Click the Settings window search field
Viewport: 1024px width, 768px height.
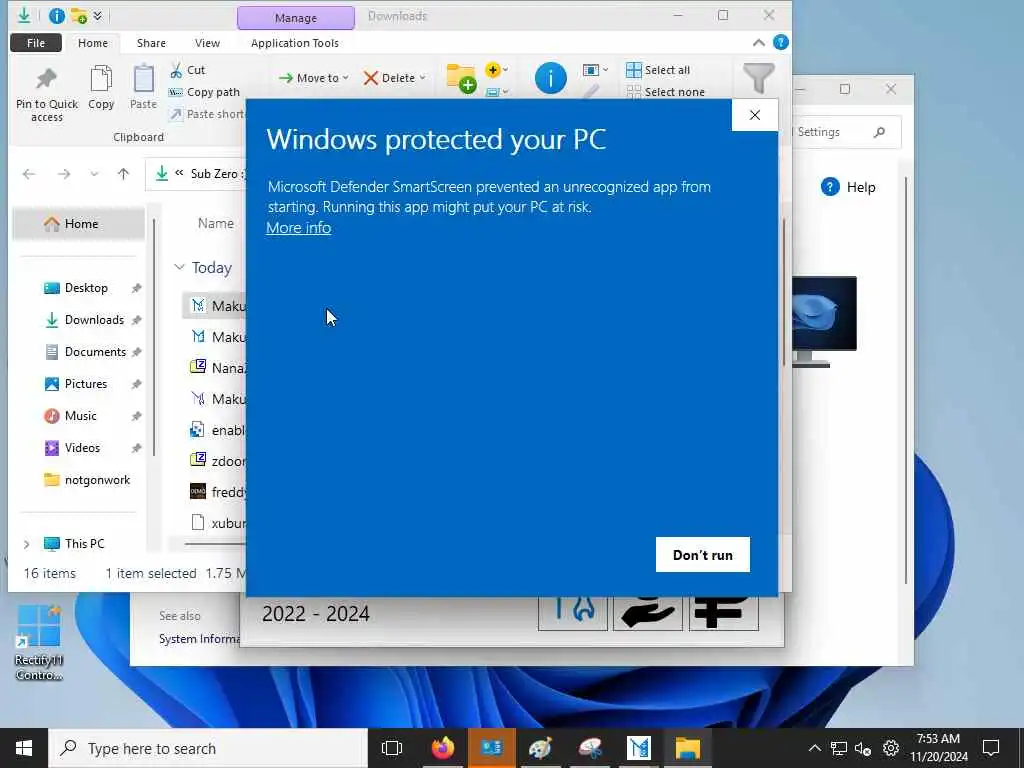click(x=846, y=132)
